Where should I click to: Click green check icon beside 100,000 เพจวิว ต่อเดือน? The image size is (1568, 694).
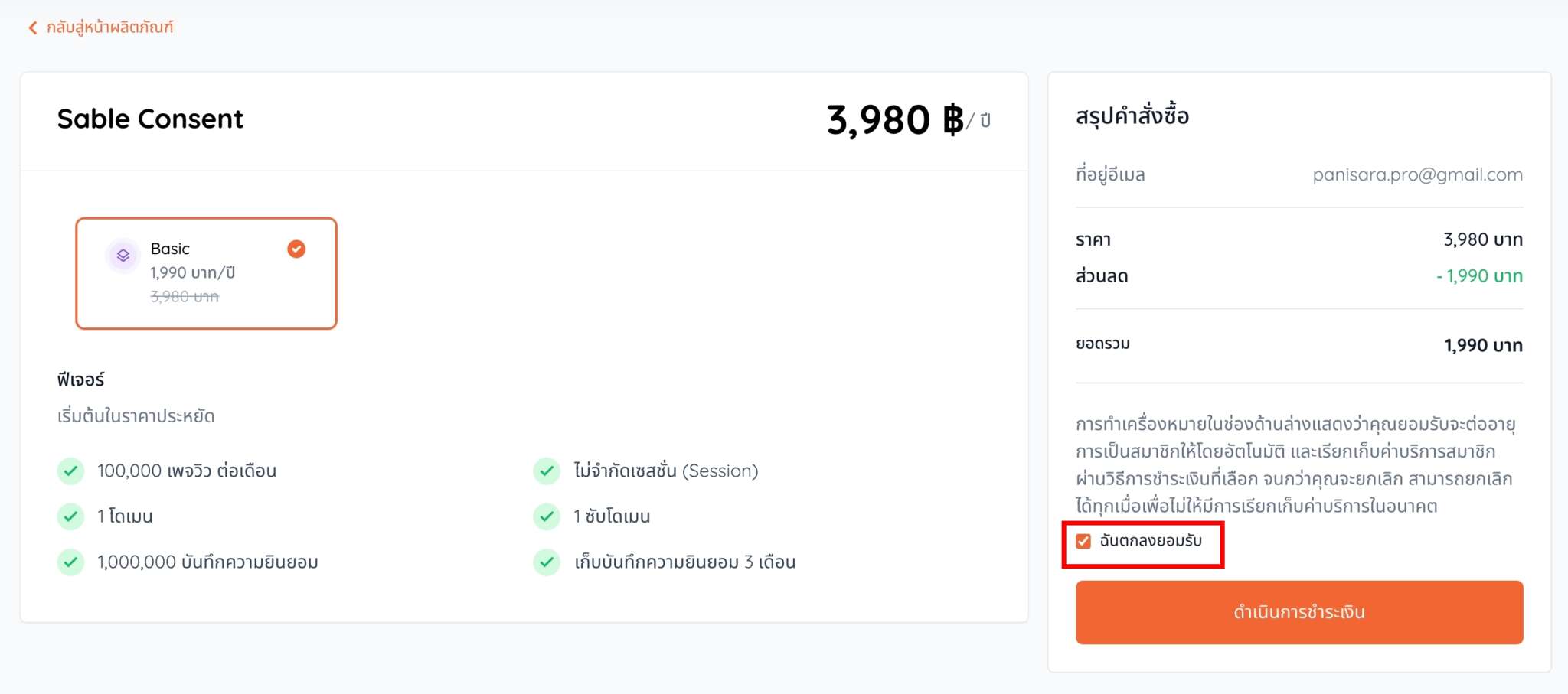coord(70,471)
